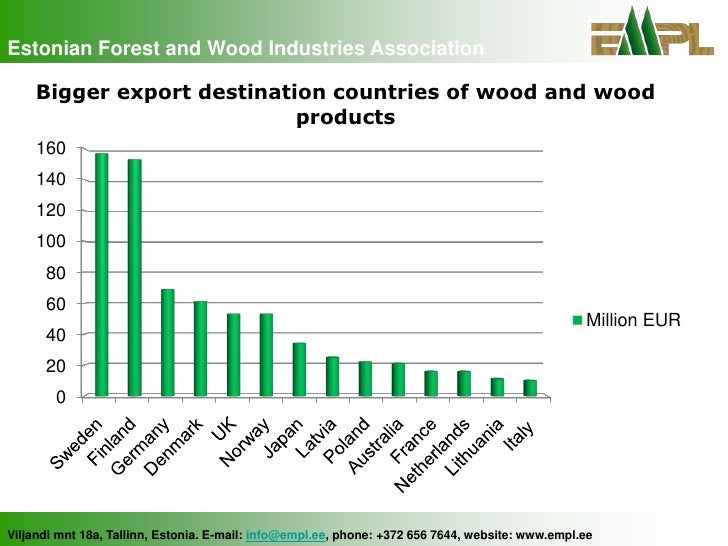Click the Finland axis label
Viewport: 728px width, 546px height.
111,441
